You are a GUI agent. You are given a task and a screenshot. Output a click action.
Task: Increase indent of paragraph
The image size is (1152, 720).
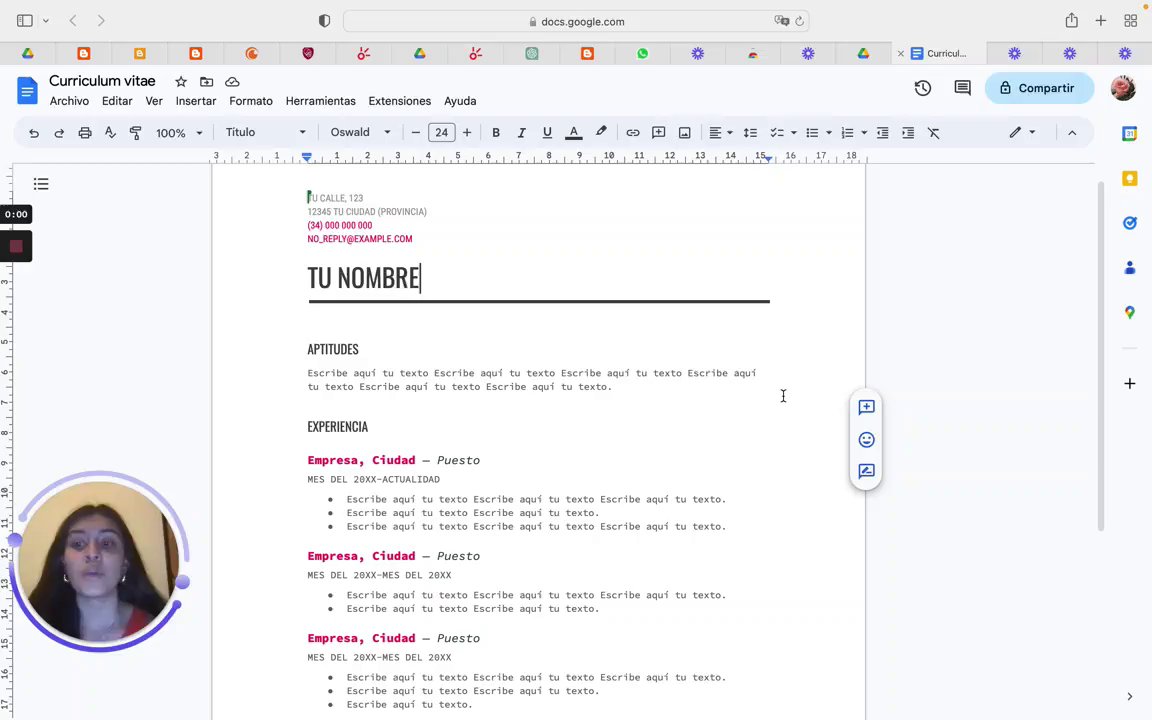[x=908, y=133]
